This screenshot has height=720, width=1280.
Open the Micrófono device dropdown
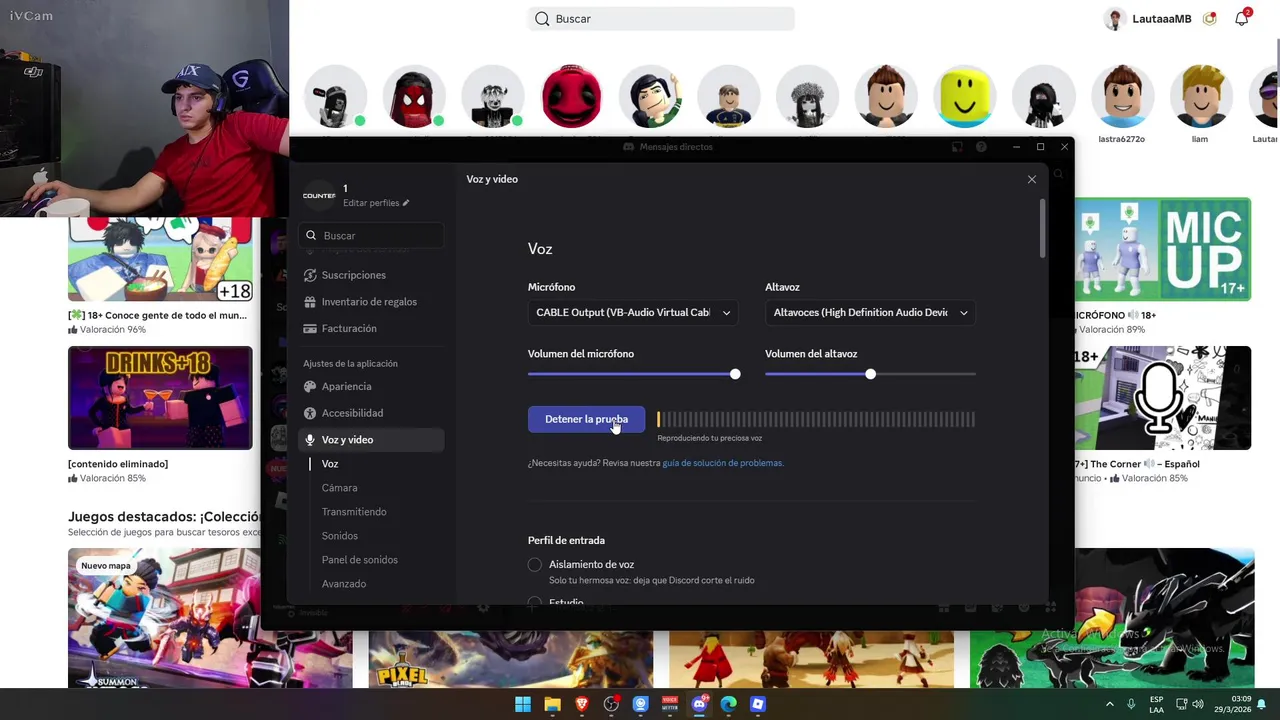[633, 312]
